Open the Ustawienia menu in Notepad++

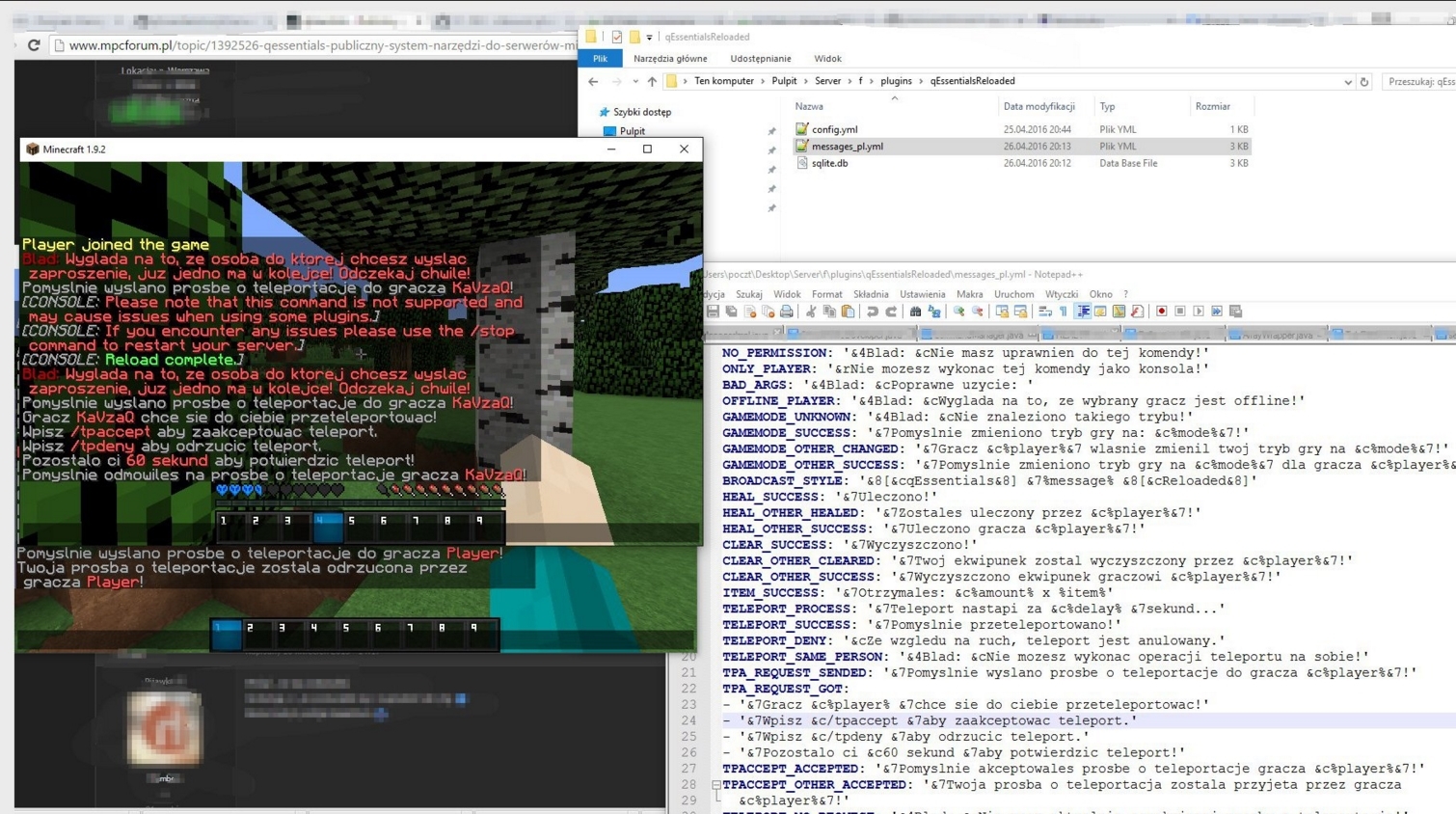[x=923, y=294]
